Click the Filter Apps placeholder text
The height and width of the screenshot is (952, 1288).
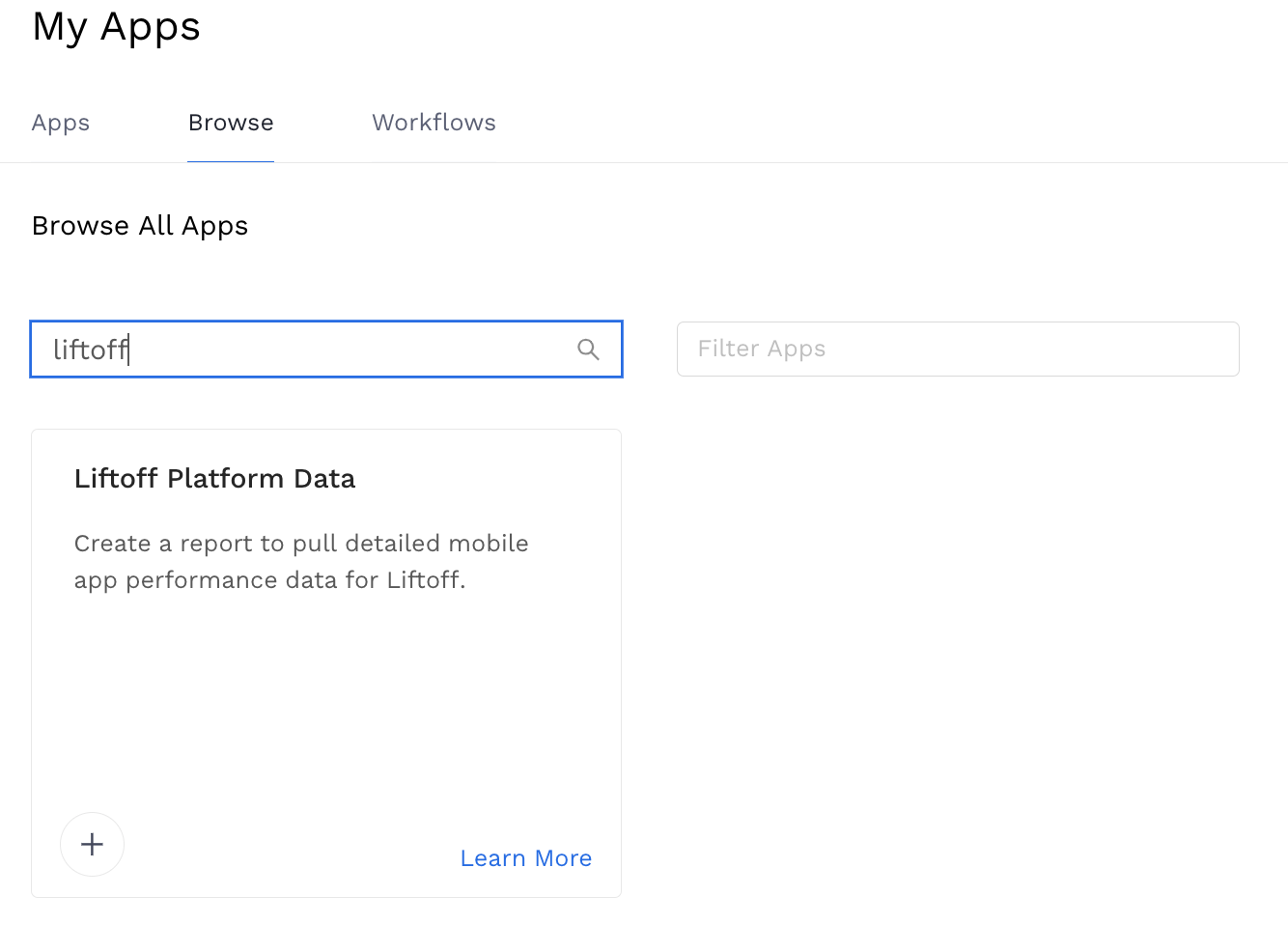coord(761,349)
